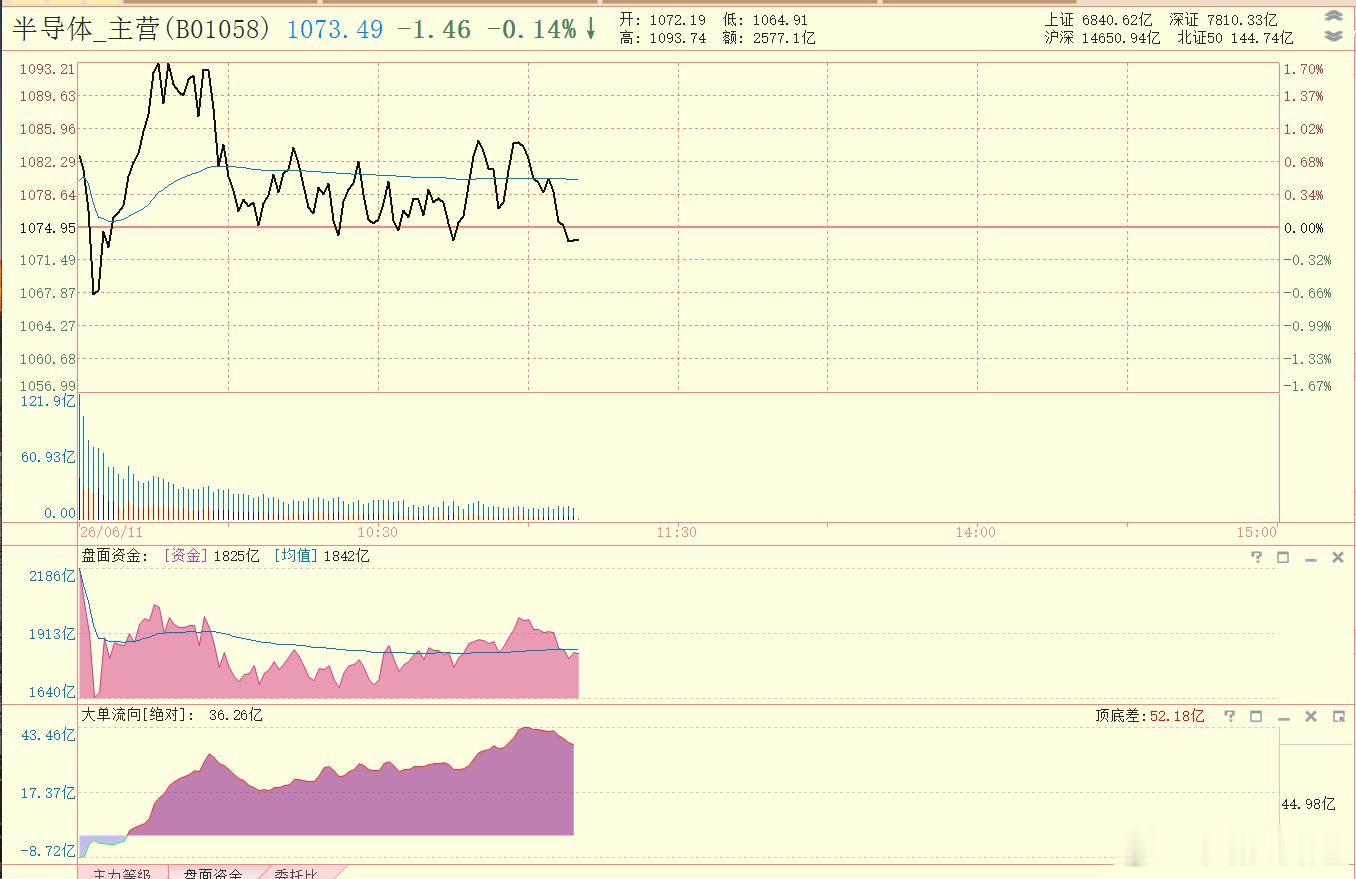The width and height of the screenshot is (1356, 879).
Task: Click the 60.93亿 volume axis label
Action: click(50, 457)
